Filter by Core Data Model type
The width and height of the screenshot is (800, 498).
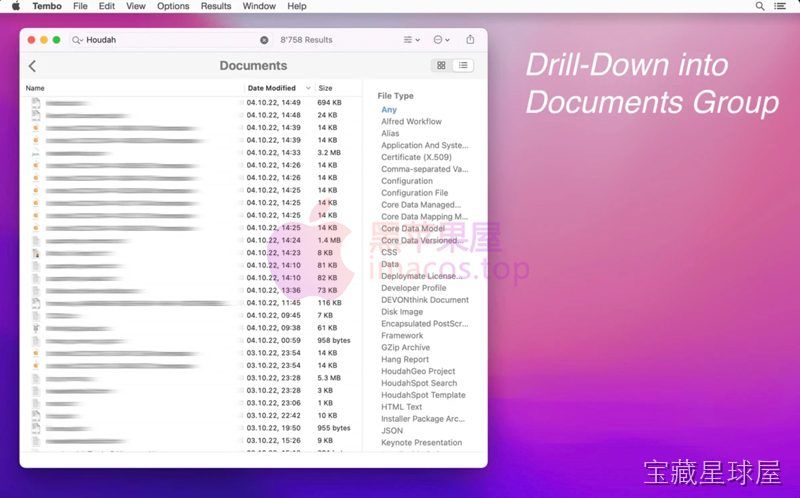click(413, 229)
